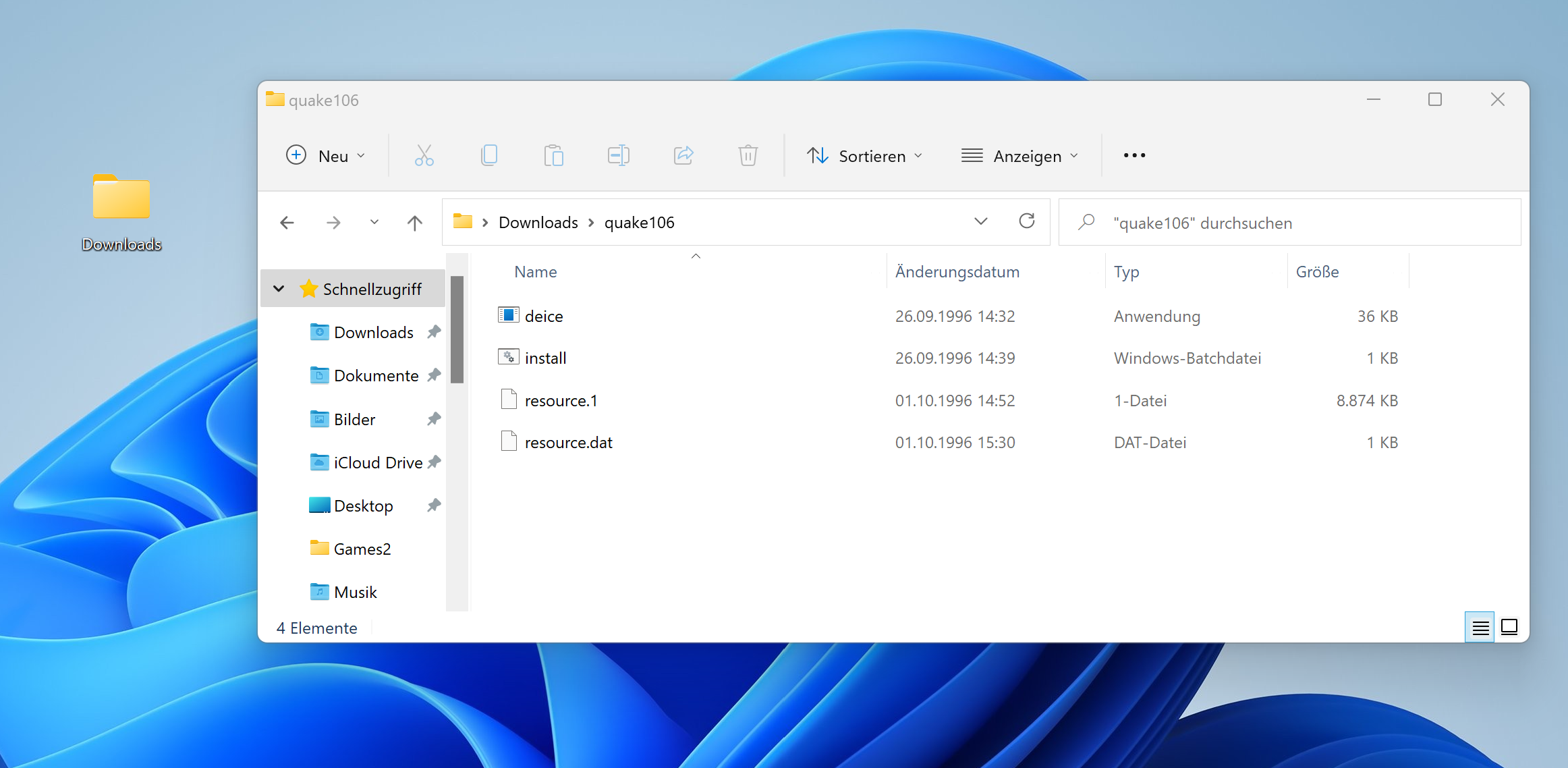Viewport: 1568px width, 768px height.
Task: Click the pin icon beside sidebar Desktop
Action: pos(434,505)
